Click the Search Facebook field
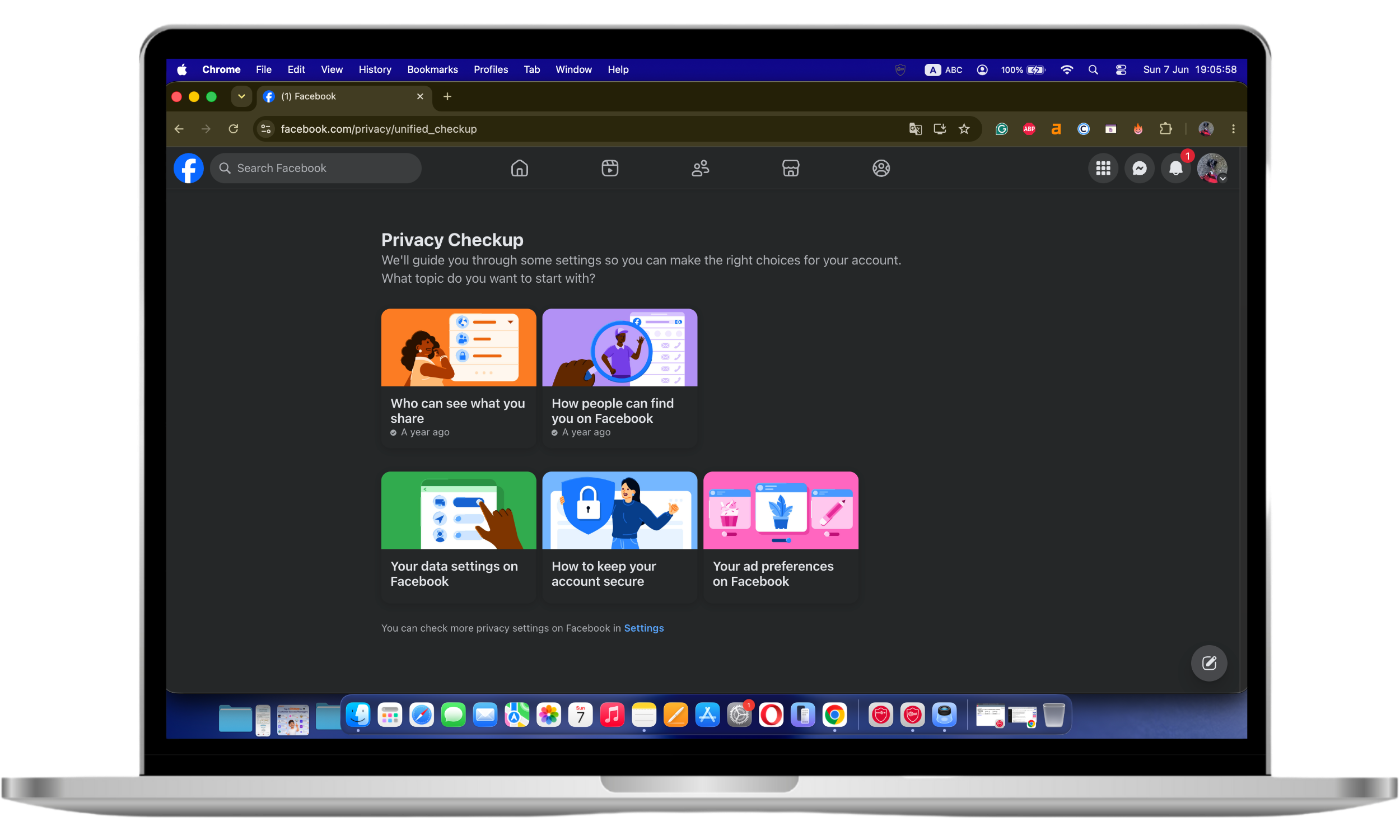This screenshot has width=1400, height=840. coord(316,168)
